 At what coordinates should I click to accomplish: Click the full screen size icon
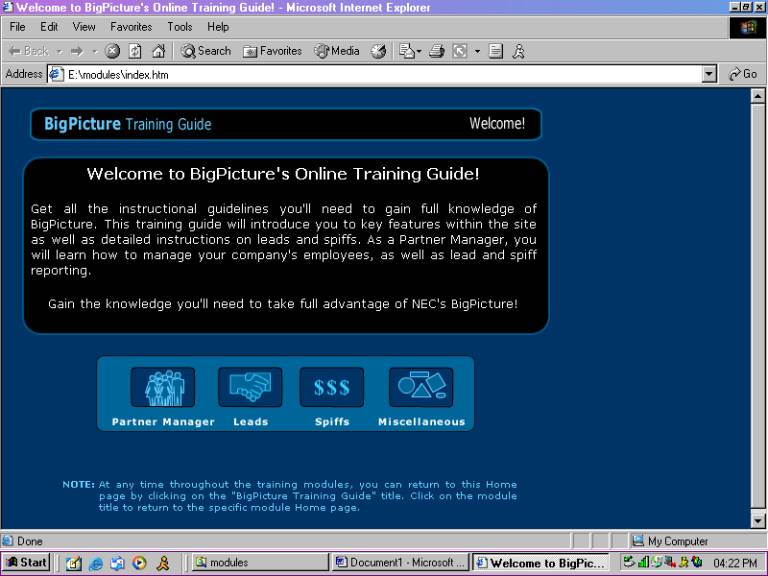click(459, 51)
